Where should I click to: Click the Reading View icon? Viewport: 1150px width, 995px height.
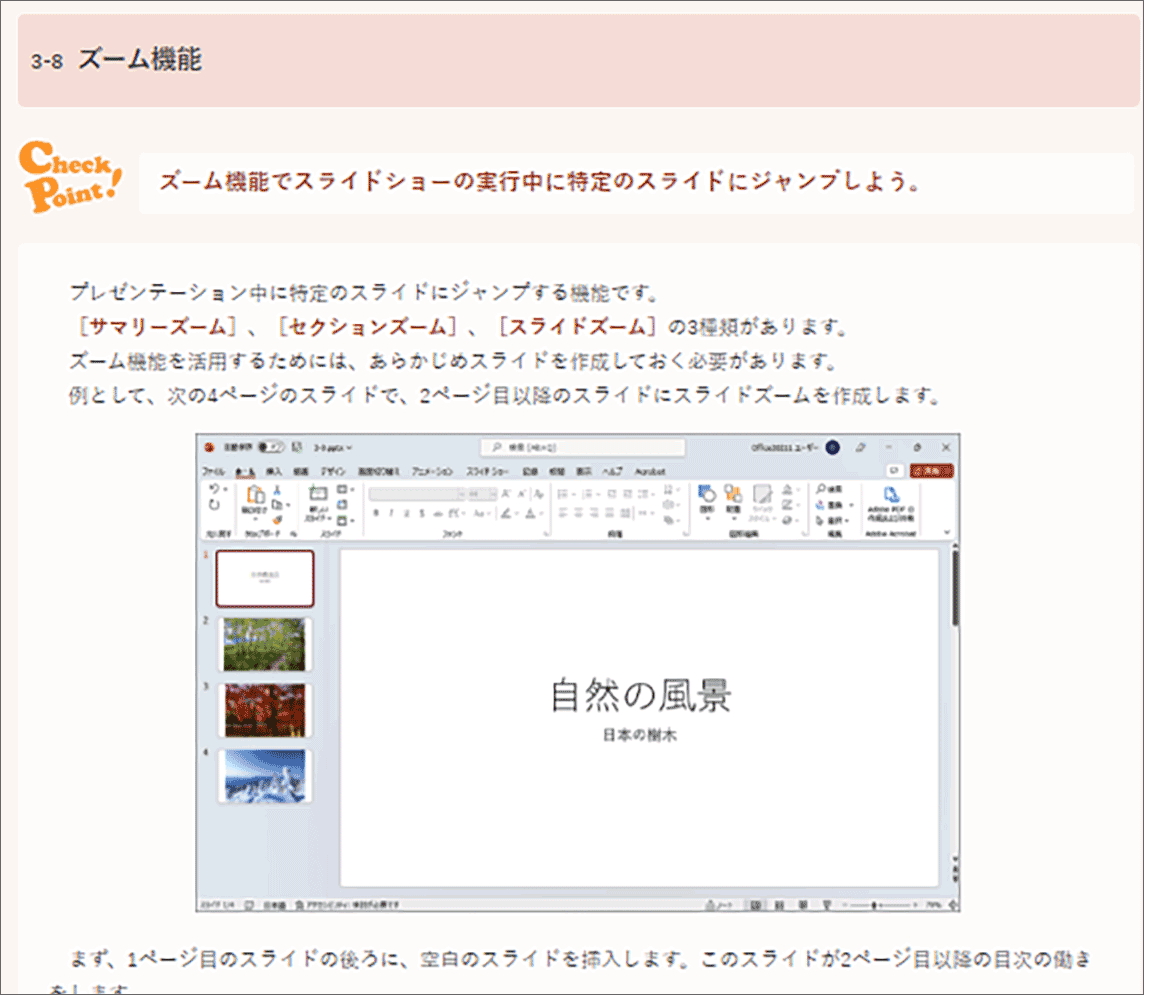coord(803,905)
